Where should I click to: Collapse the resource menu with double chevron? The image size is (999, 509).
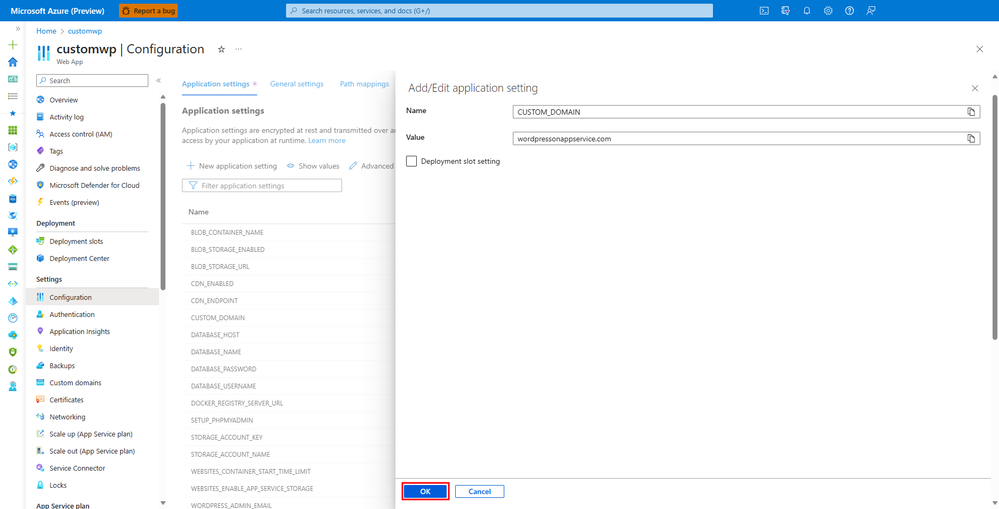[x=159, y=80]
